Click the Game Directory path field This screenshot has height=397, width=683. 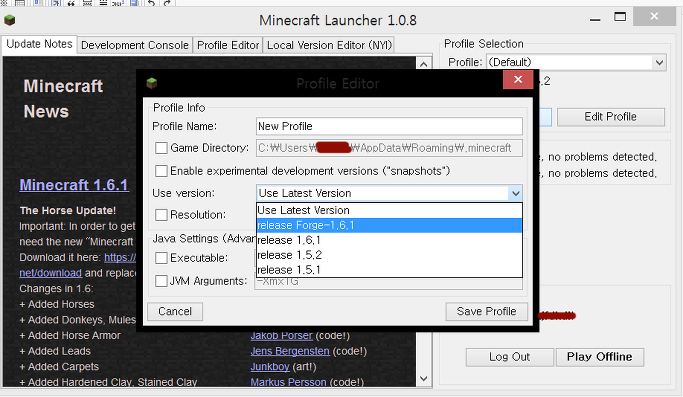(389, 148)
